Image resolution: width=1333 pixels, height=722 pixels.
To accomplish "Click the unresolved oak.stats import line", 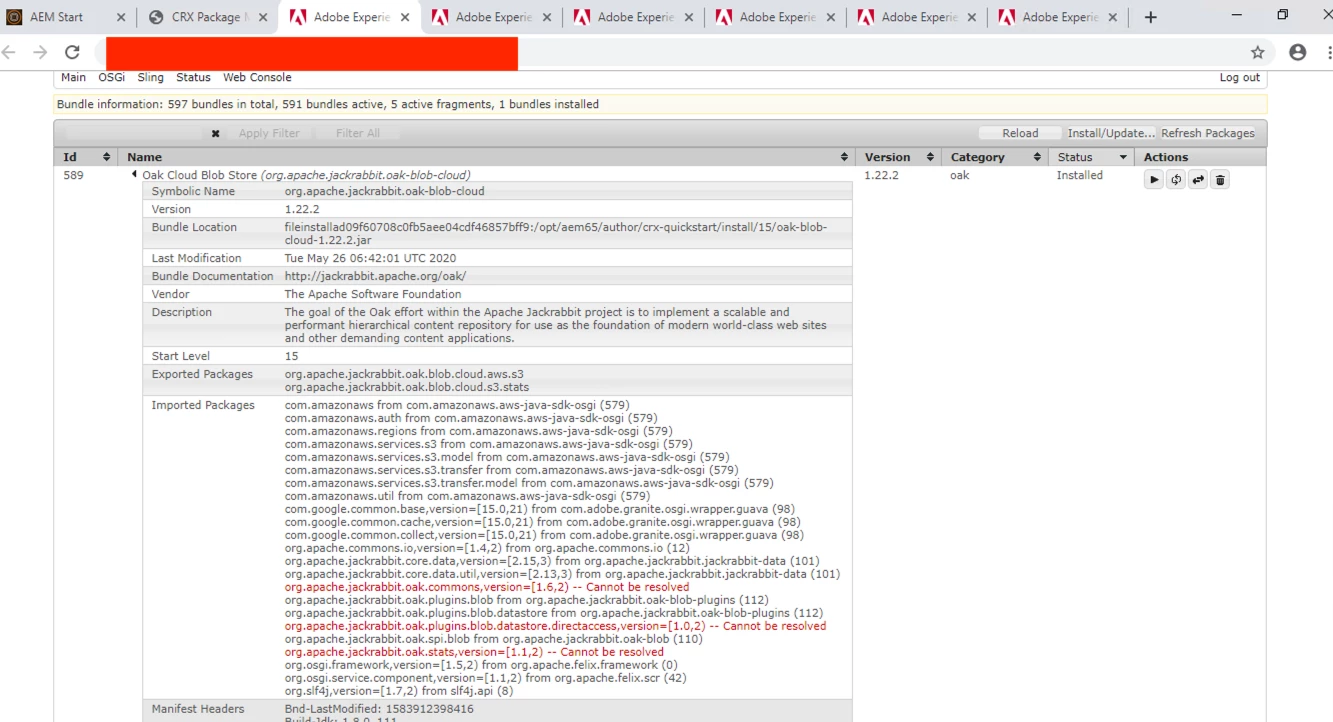I will pos(474,652).
